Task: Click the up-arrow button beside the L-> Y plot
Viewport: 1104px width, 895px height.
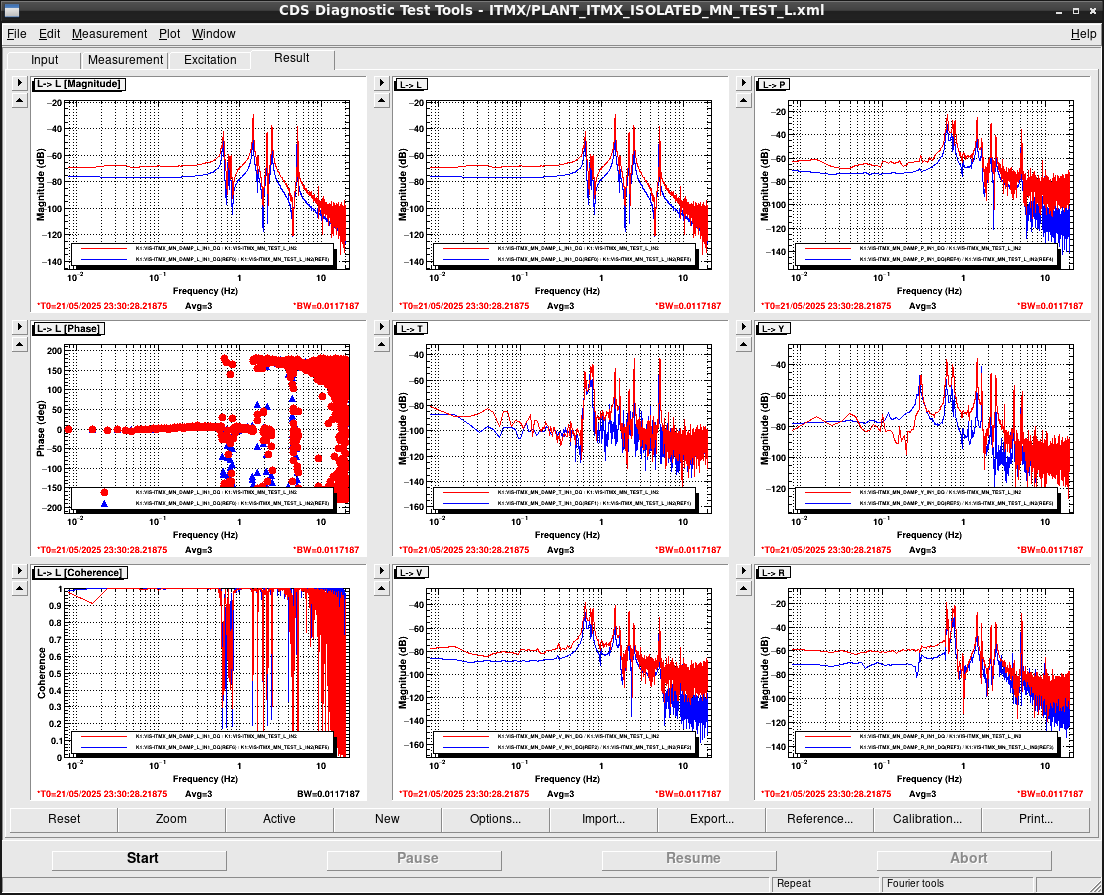Action: (744, 344)
